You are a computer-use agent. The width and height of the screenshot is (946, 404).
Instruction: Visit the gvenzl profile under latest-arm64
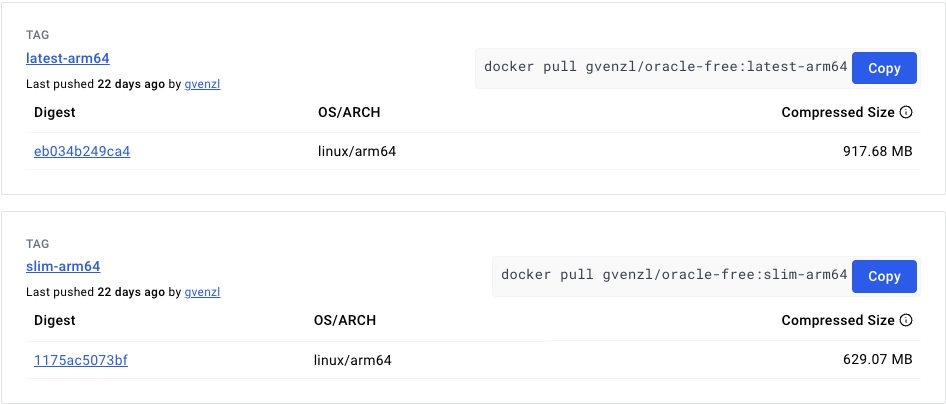(x=202, y=84)
